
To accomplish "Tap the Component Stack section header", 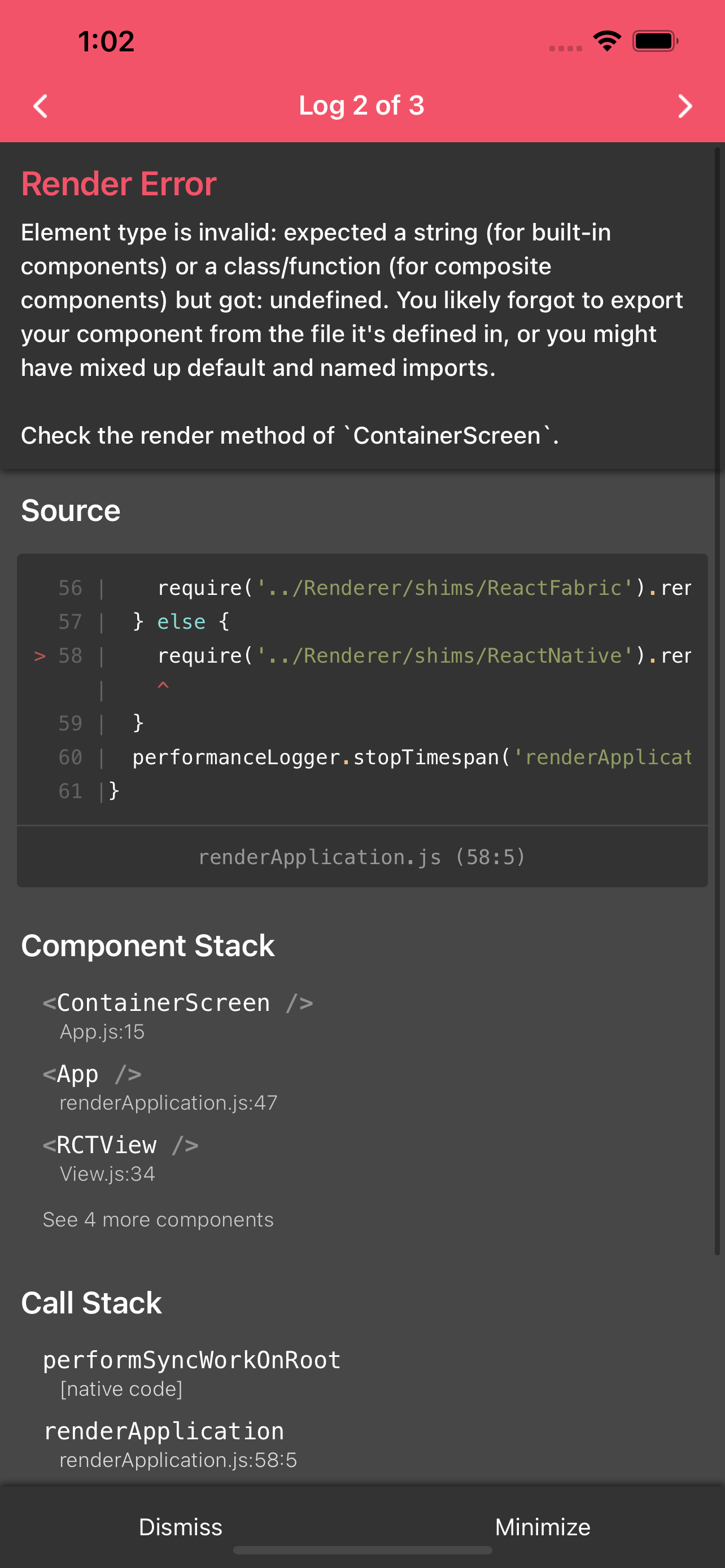I will [x=148, y=945].
